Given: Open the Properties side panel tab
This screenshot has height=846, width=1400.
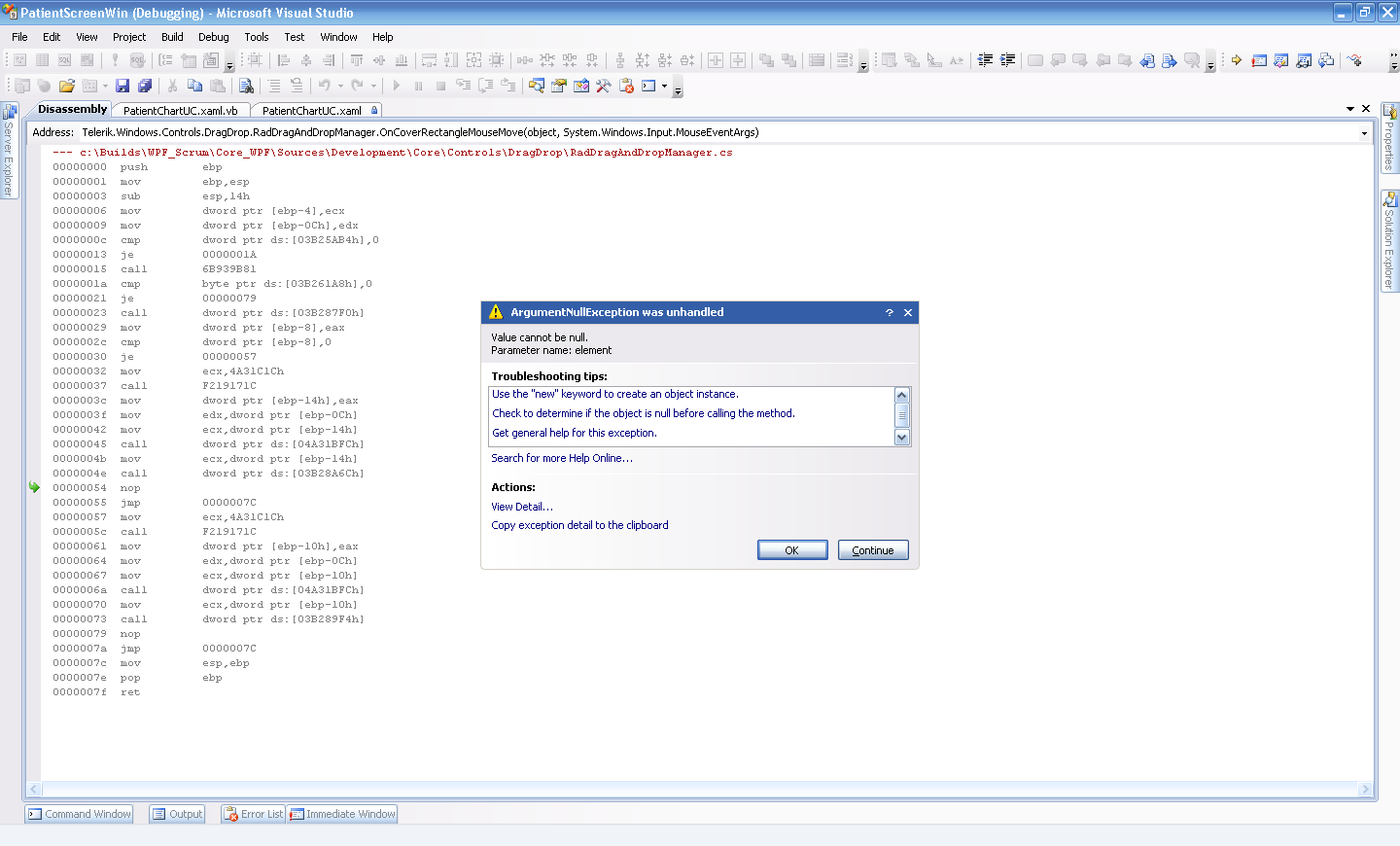Looking at the screenshot, I should pos(1389,138).
